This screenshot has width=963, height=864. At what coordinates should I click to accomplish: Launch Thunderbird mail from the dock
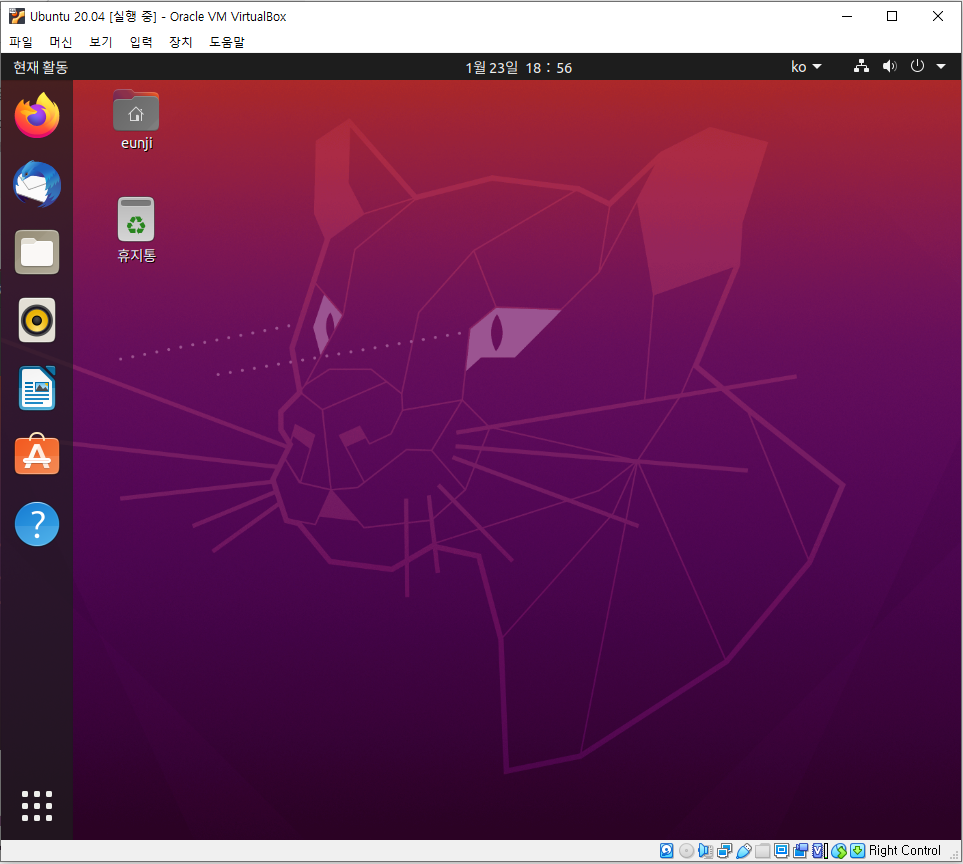[37, 184]
